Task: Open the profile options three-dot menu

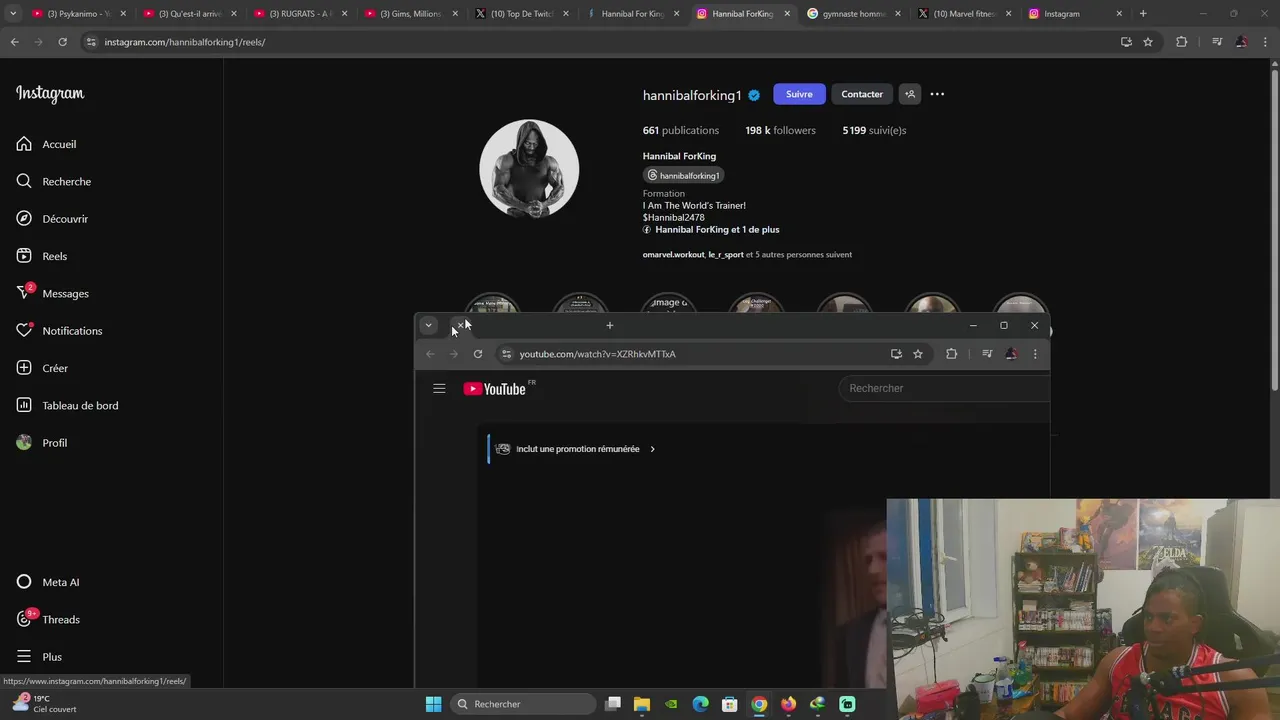Action: point(937,94)
